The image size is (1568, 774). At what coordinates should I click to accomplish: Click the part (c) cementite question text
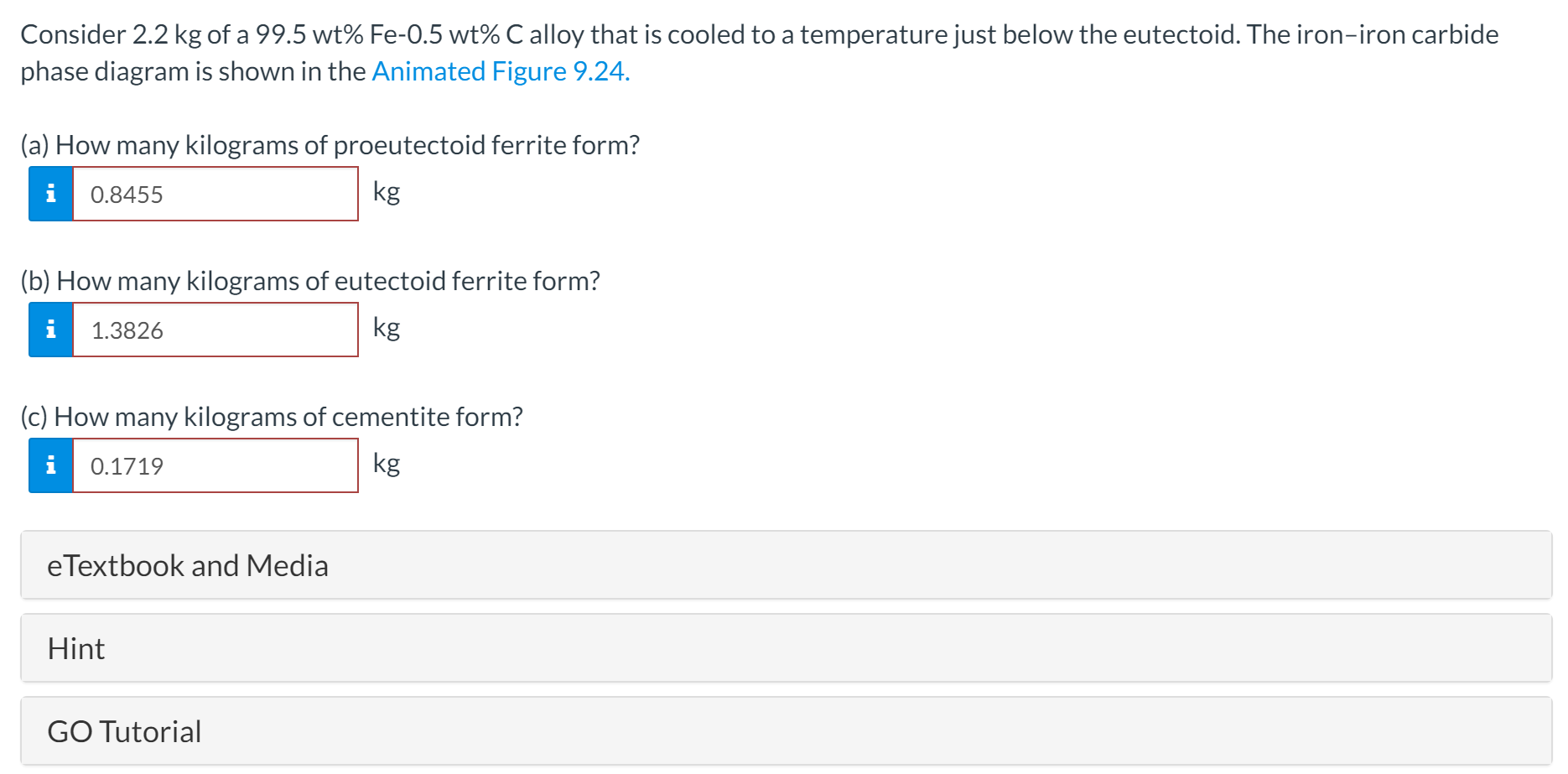point(272,417)
